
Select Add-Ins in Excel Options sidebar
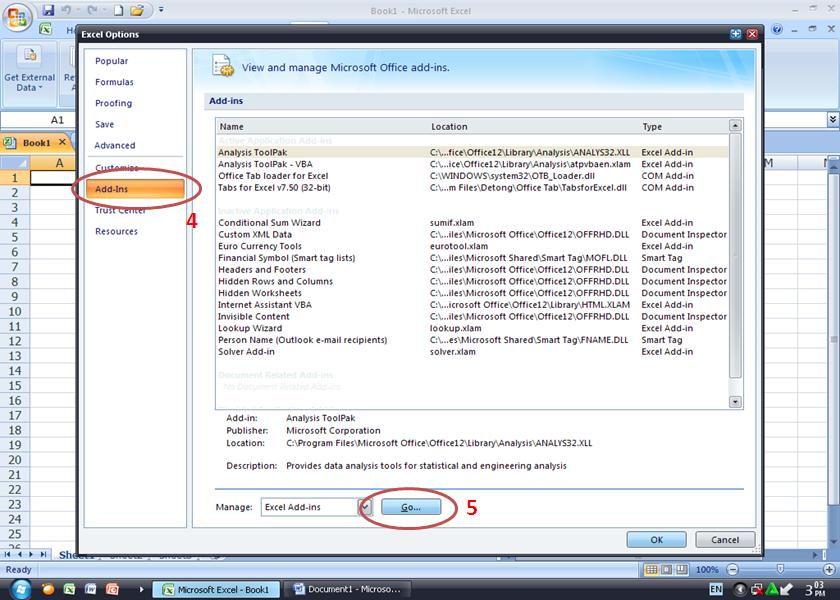click(x=135, y=189)
